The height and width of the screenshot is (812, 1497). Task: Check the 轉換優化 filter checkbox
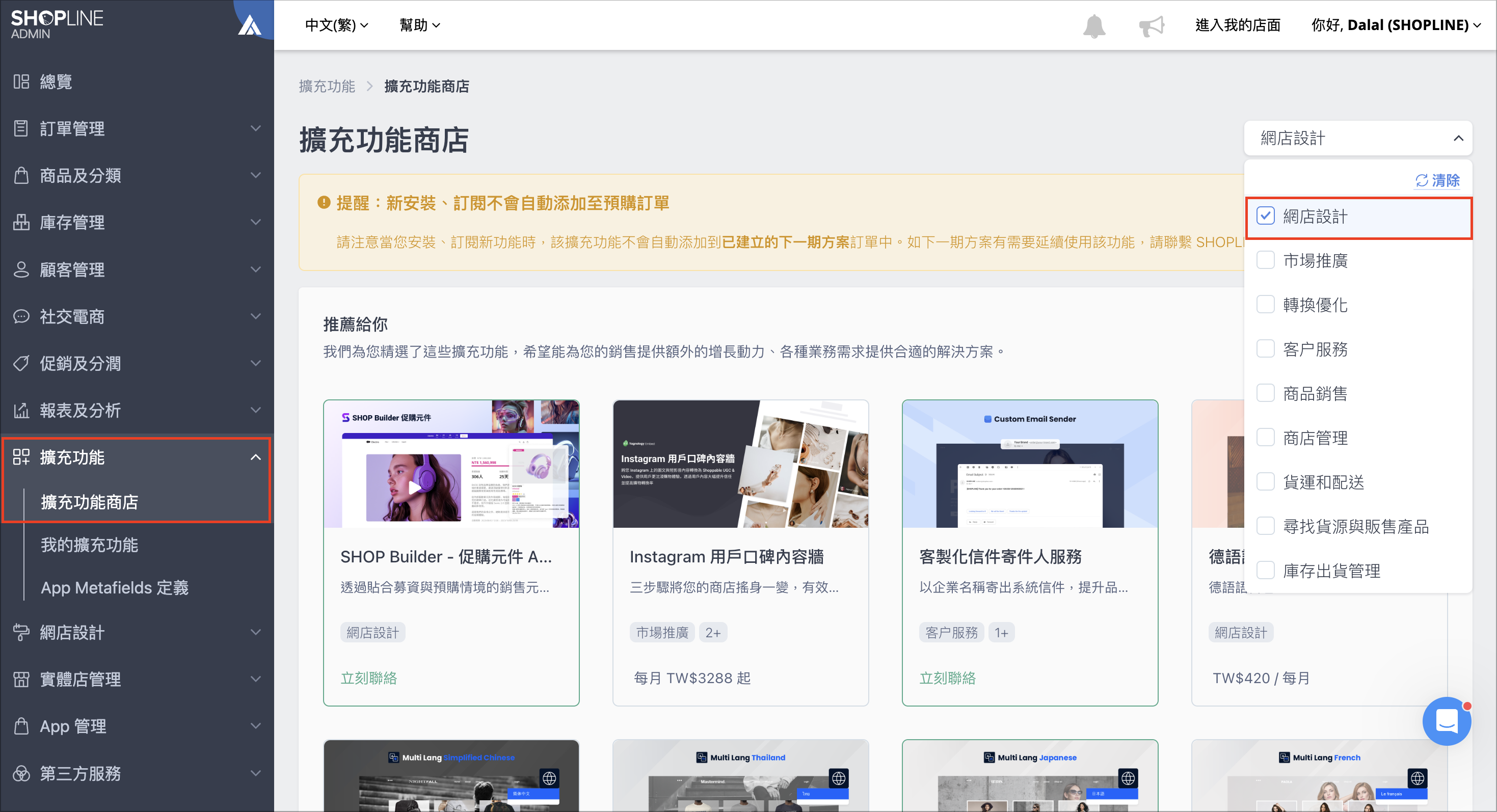click(x=1265, y=304)
